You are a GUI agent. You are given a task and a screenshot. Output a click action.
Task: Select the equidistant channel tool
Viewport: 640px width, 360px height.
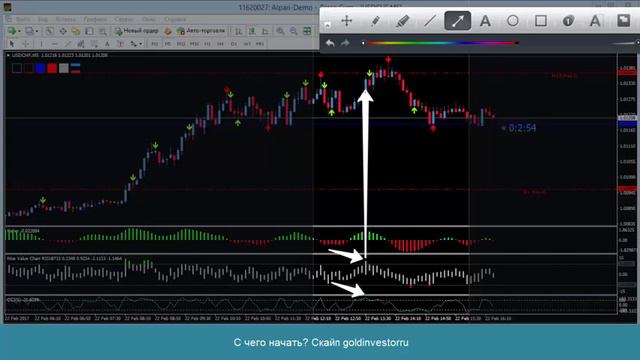(81, 44)
